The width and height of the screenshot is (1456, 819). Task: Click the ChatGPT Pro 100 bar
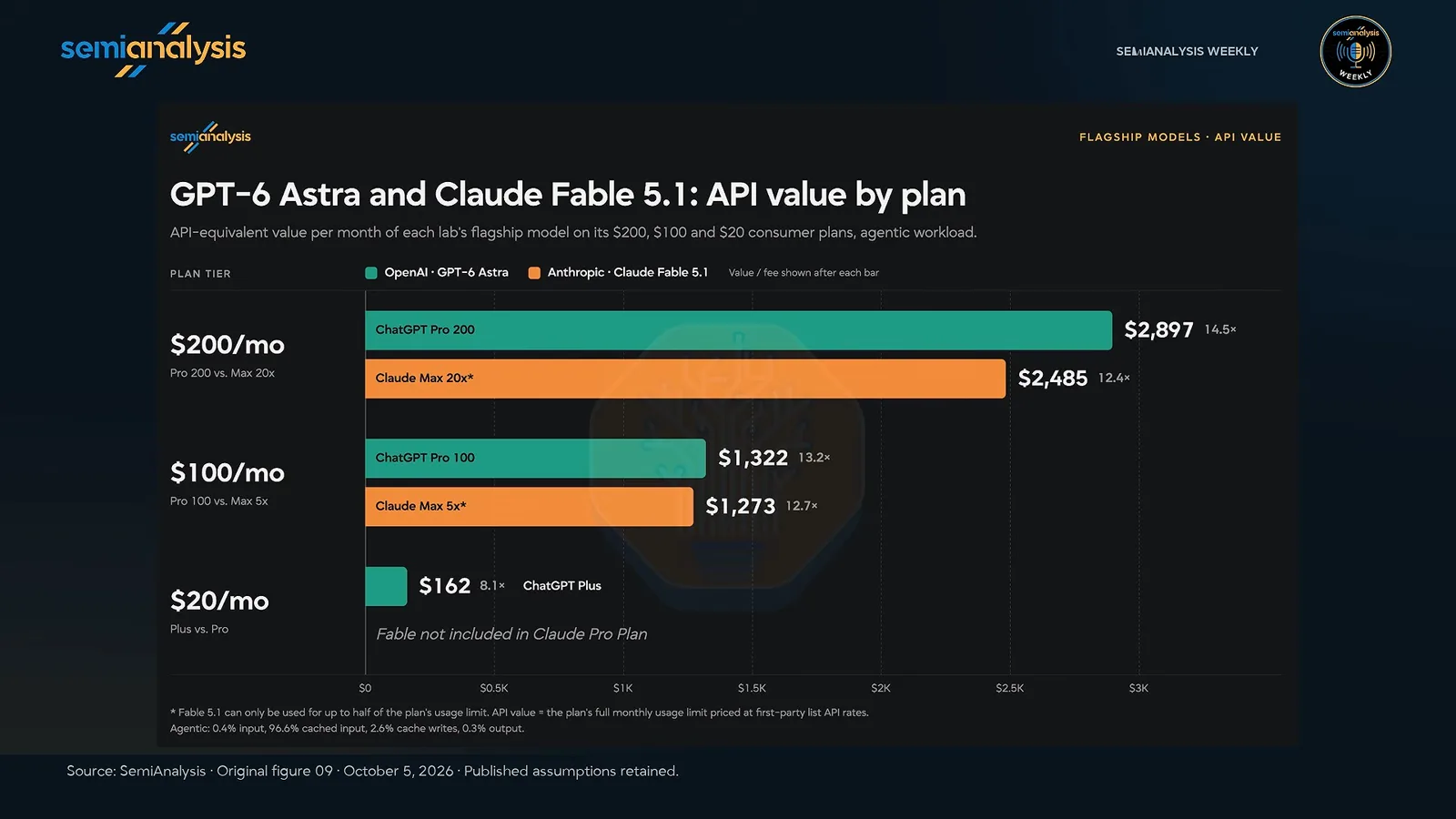pos(535,459)
